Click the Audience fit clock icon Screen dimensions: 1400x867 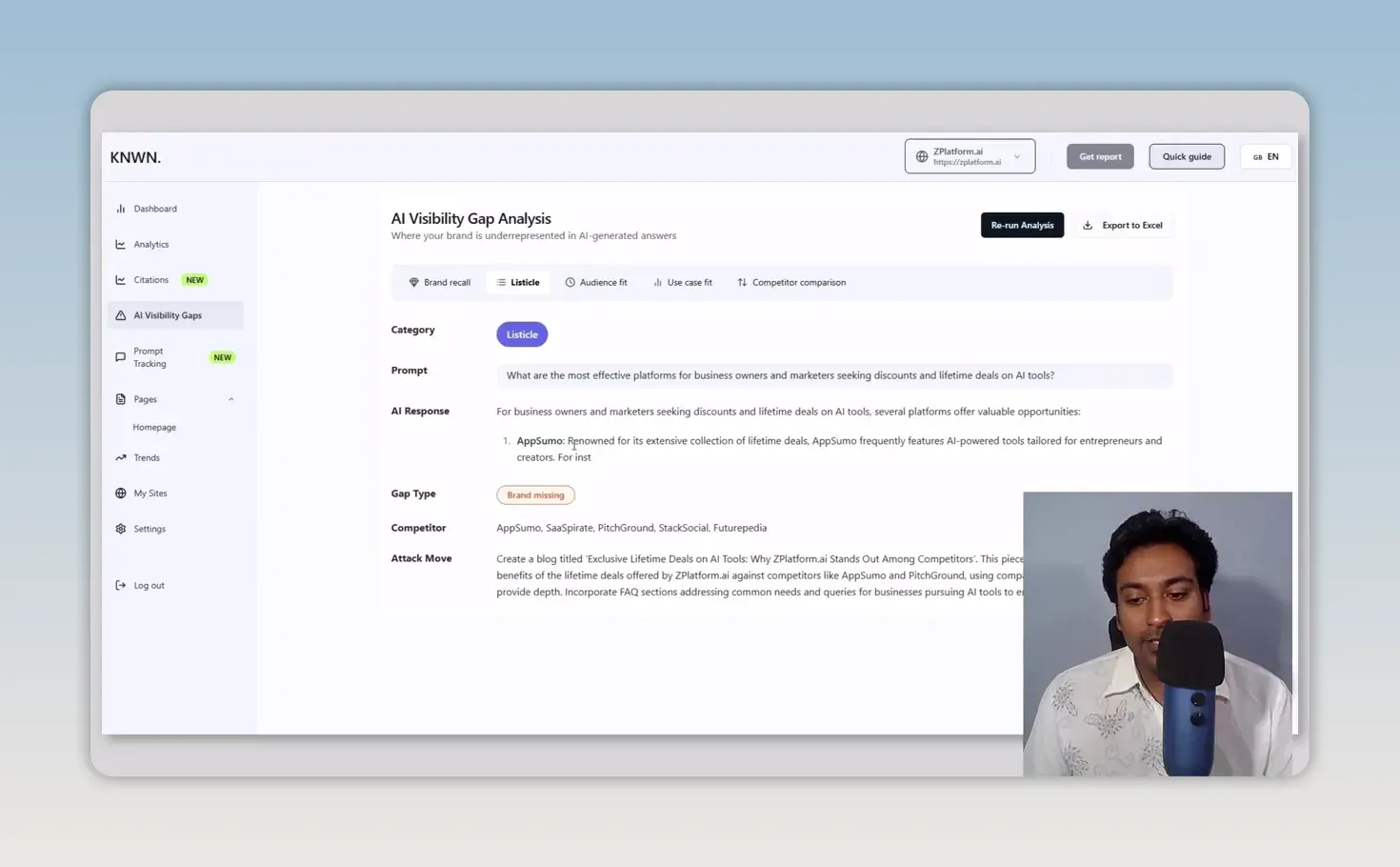pos(570,282)
